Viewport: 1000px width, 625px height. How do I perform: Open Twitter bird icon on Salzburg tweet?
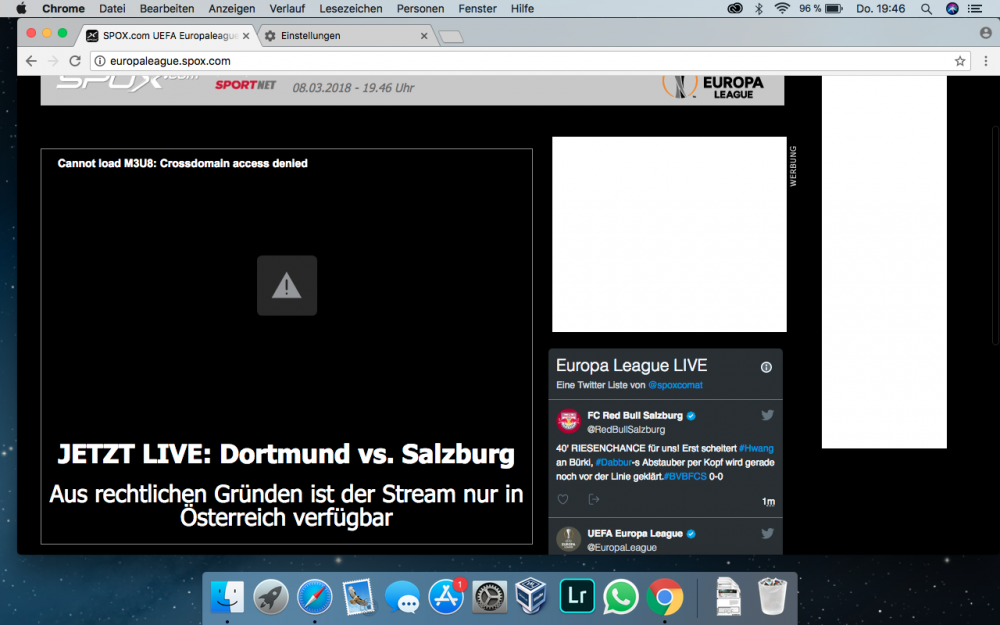[767, 415]
